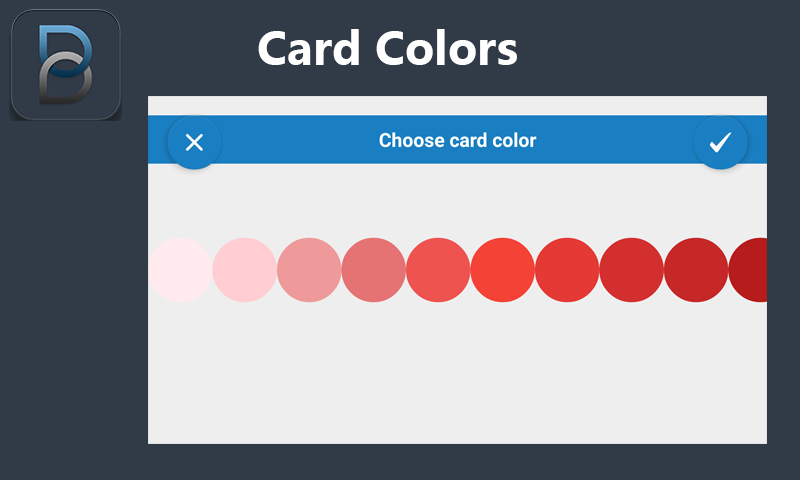Pick the palest pink, nearly white swatch

180,270
